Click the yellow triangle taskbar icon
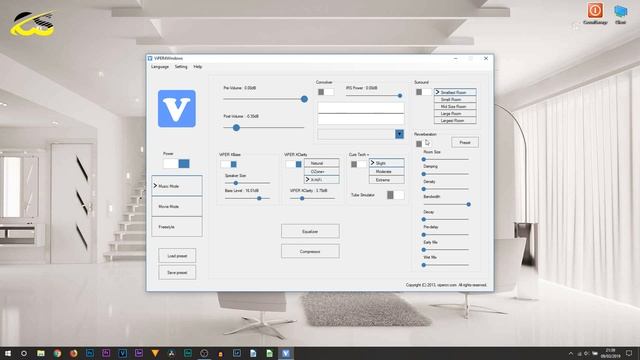 click(155, 353)
